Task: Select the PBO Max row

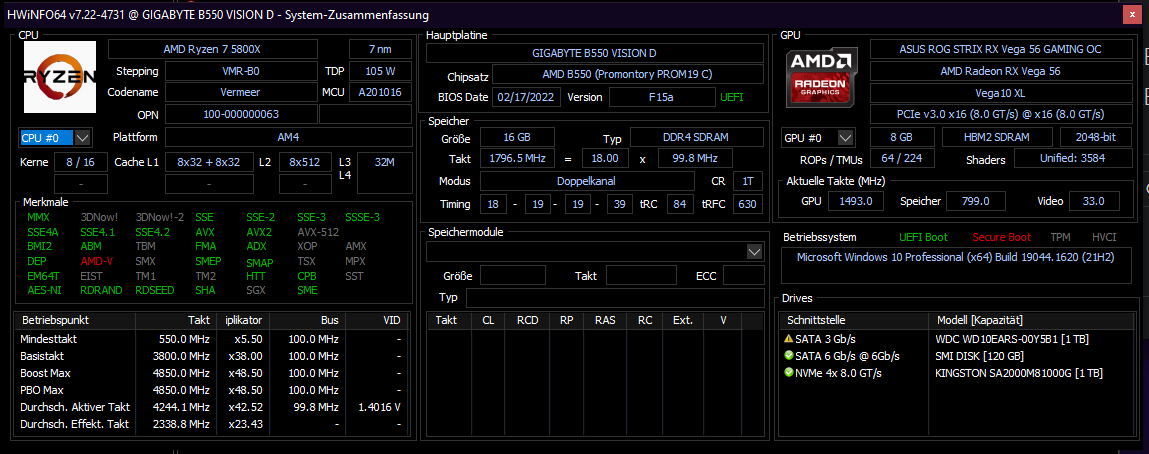Action: tap(211, 390)
